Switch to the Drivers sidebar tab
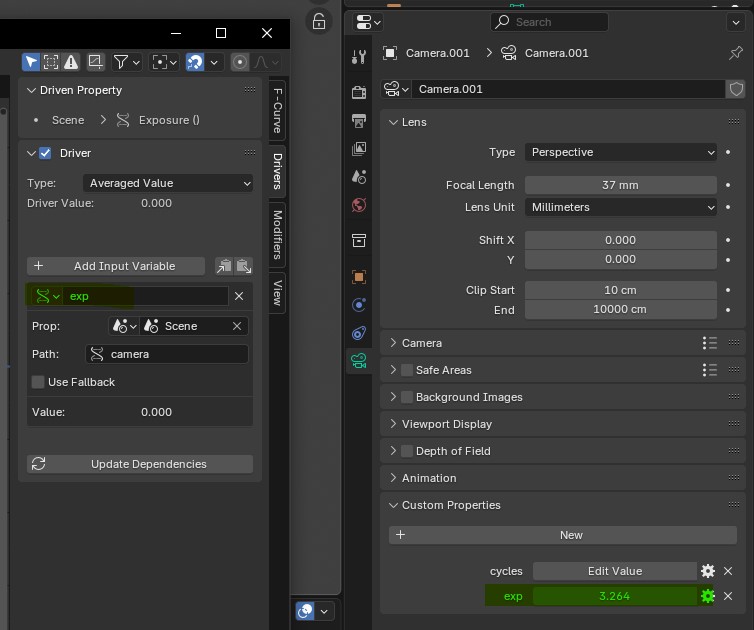The width and height of the screenshot is (754, 630). pos(277,171)
